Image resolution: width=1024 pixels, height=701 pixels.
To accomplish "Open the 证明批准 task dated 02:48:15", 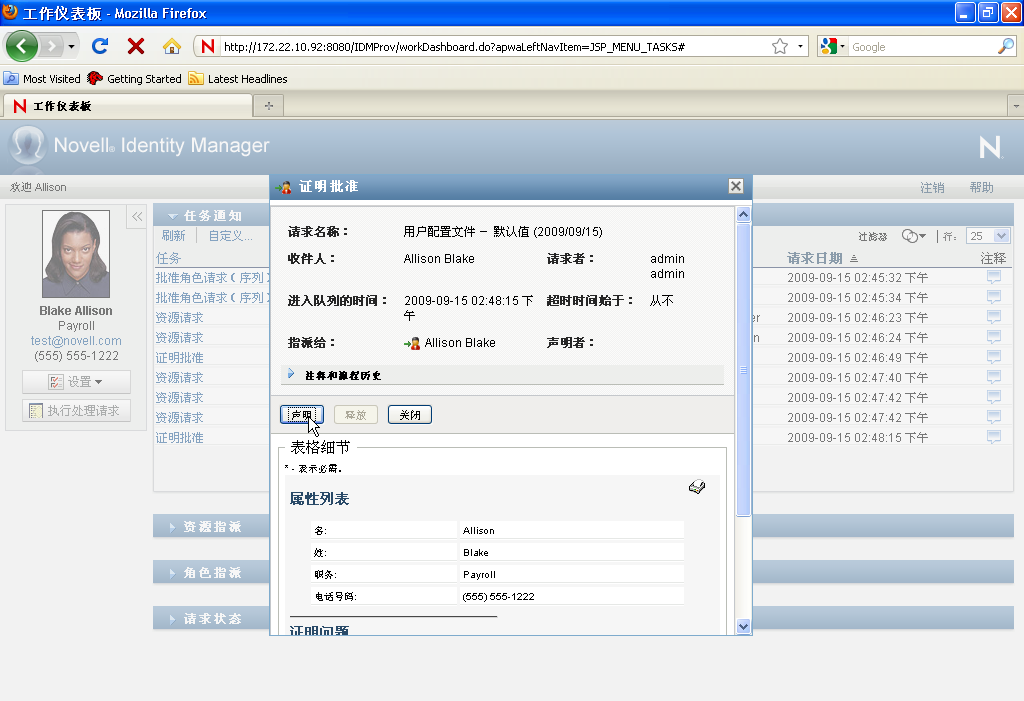I will 180,438.
